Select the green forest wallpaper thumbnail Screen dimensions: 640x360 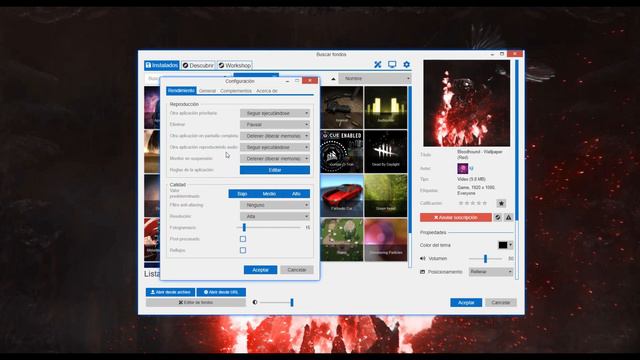click(385, 196)
